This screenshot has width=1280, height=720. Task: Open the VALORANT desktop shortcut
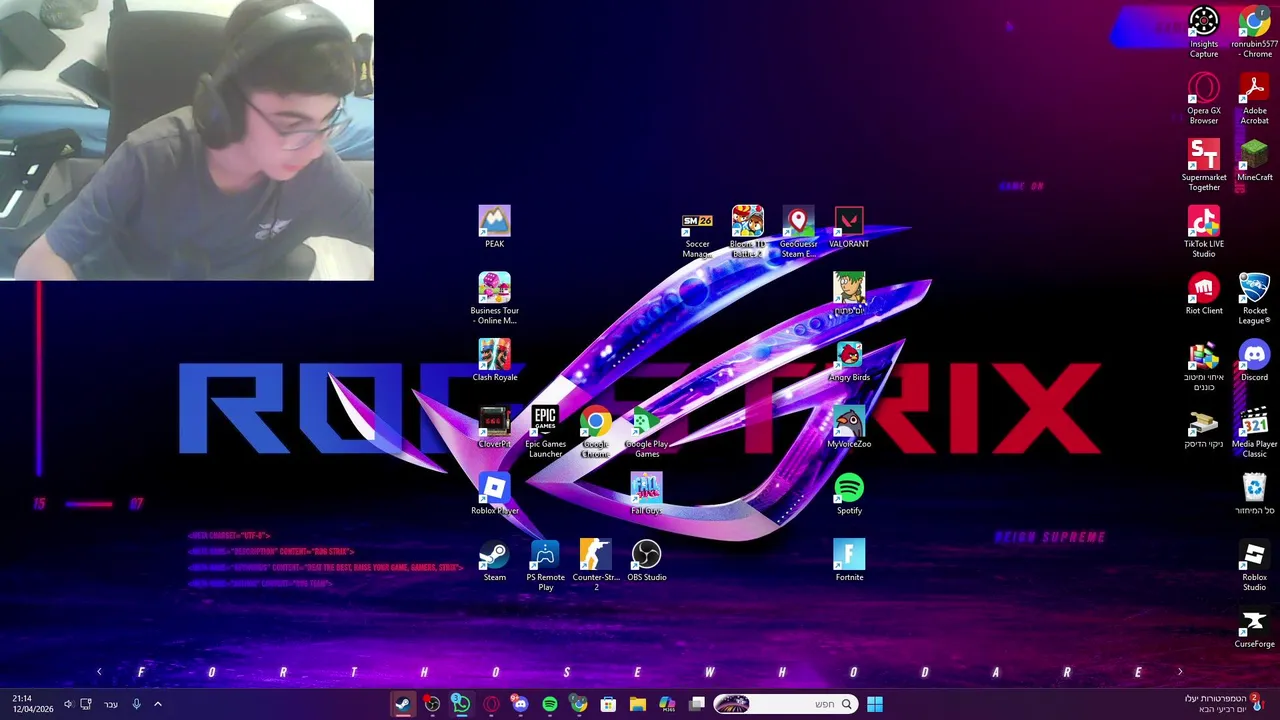(x=849, y=227)
